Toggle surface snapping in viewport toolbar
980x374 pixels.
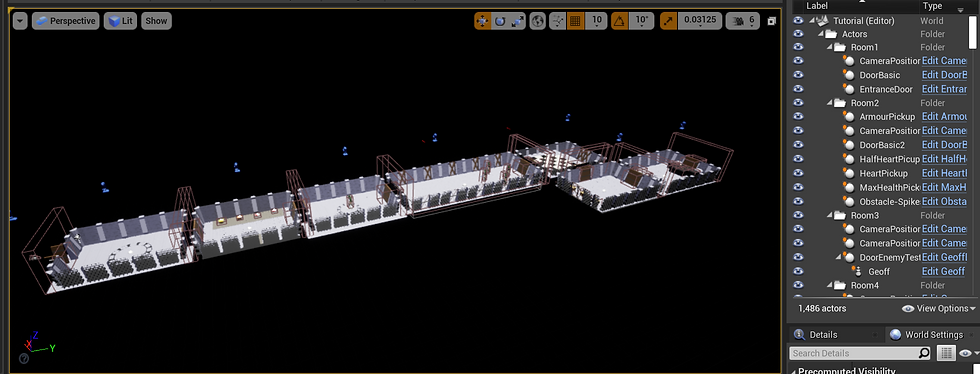(x=558, y=21)
